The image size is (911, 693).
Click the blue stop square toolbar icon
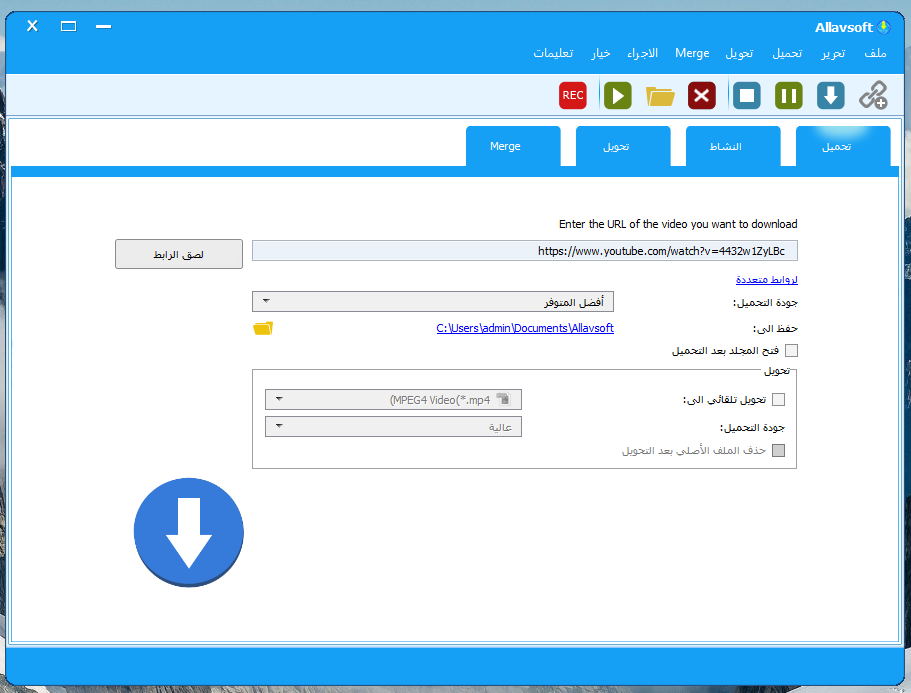(747, 95)
